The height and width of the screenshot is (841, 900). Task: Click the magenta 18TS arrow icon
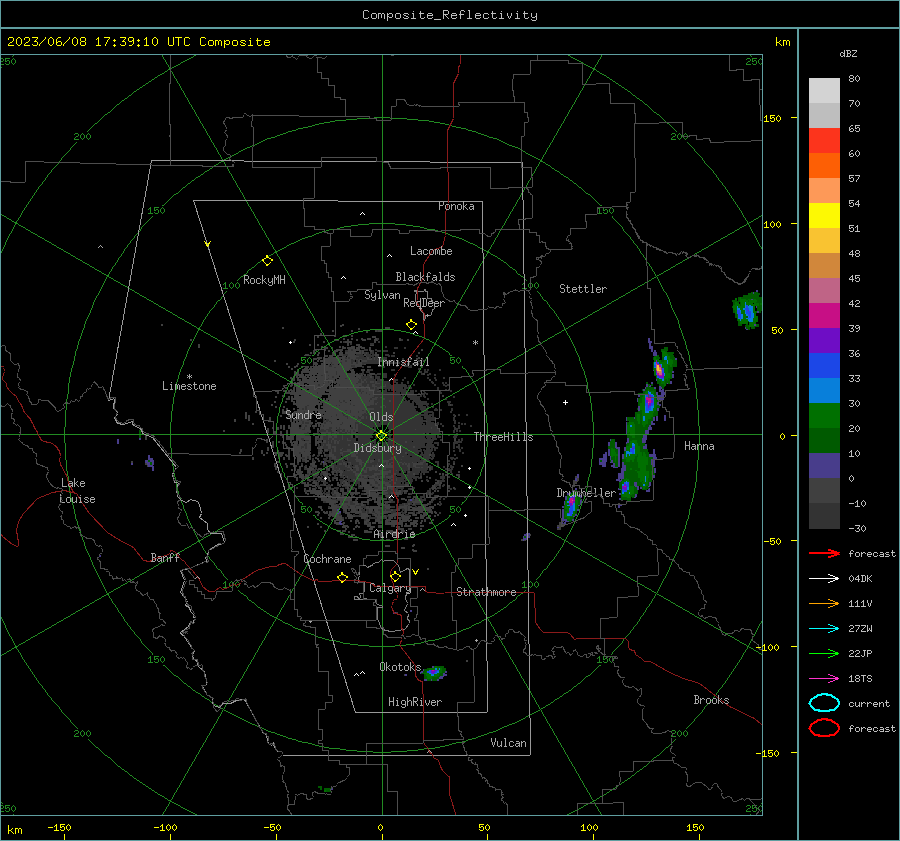824,679
